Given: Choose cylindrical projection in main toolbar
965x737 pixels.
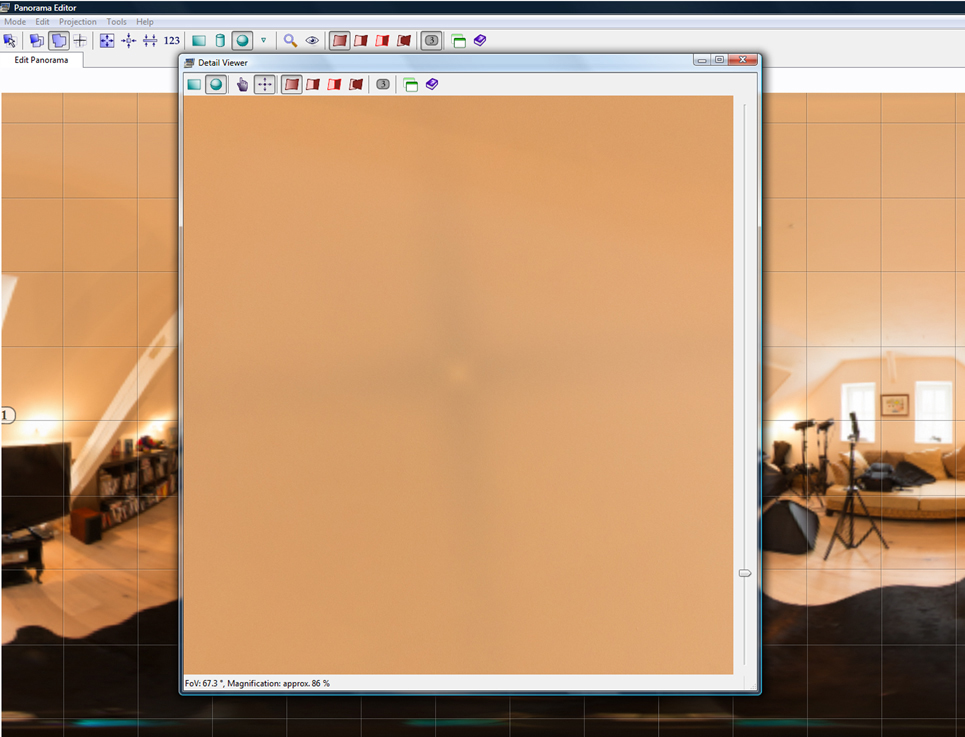Looking at the screenshot, I should click(x=220, y=41).
